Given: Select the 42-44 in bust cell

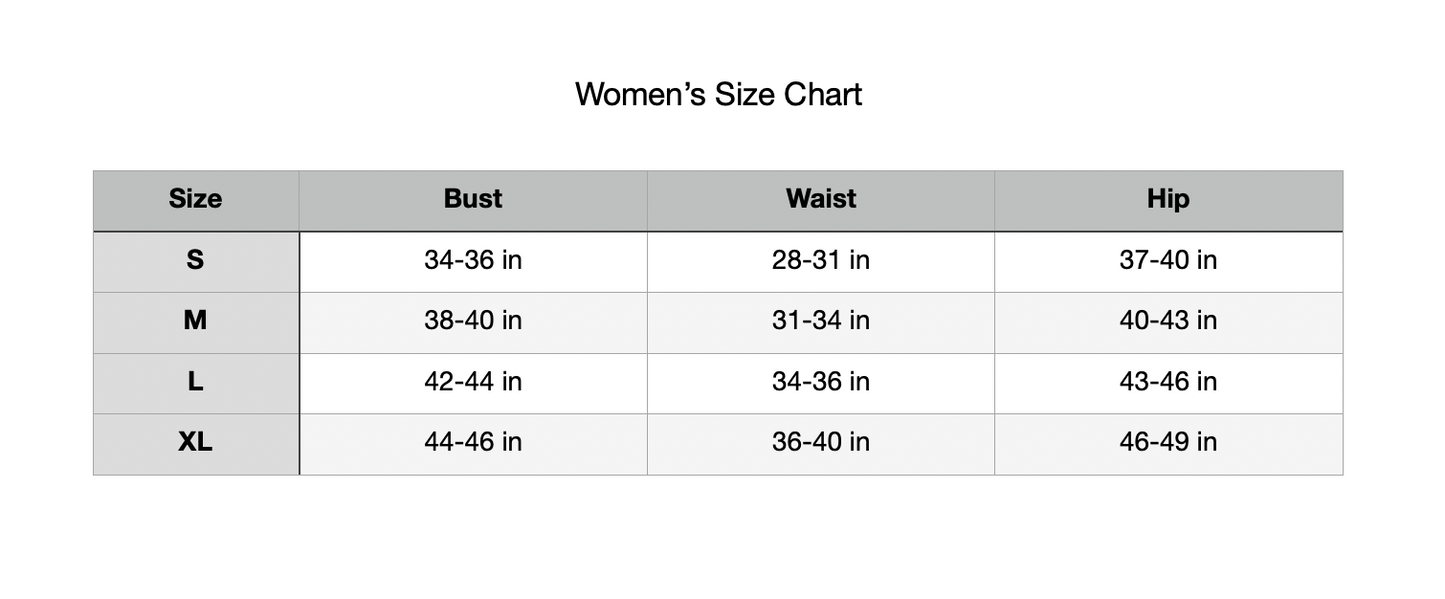Looking at the screenshot, I should pyautogui.click(x=473, y=382).
